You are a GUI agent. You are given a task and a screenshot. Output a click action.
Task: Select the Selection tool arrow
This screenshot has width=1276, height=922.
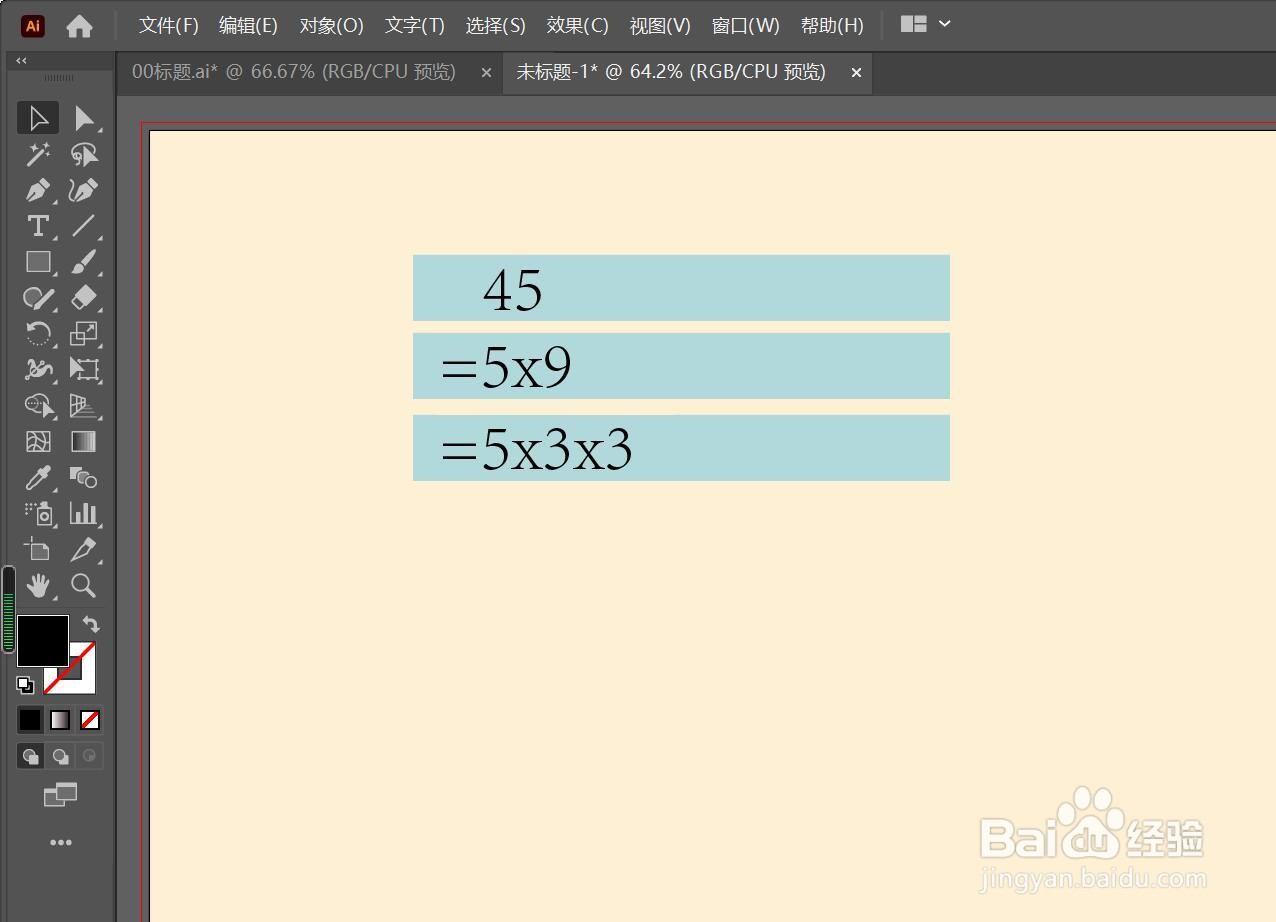point(38,118)
